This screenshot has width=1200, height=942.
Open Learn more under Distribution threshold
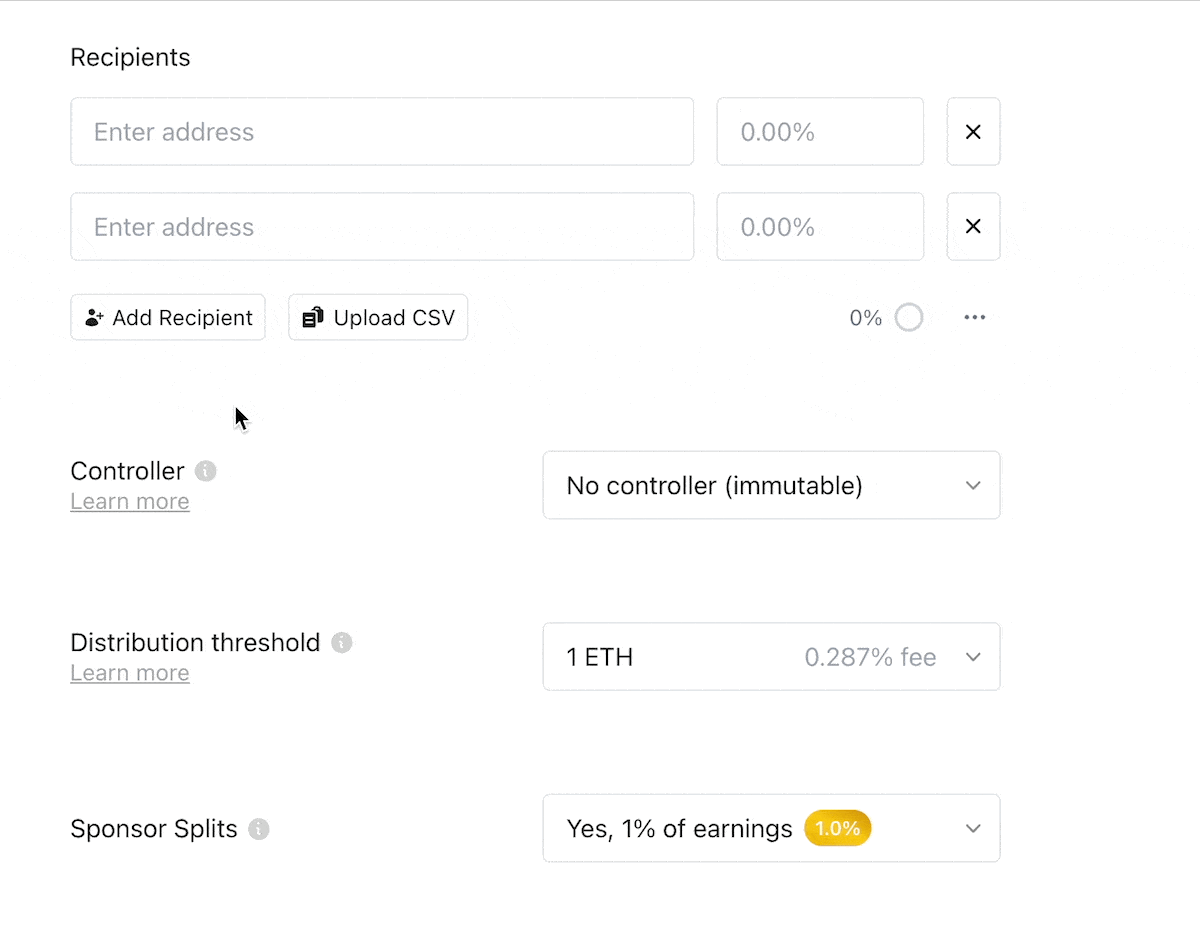(x=130, y=673)
